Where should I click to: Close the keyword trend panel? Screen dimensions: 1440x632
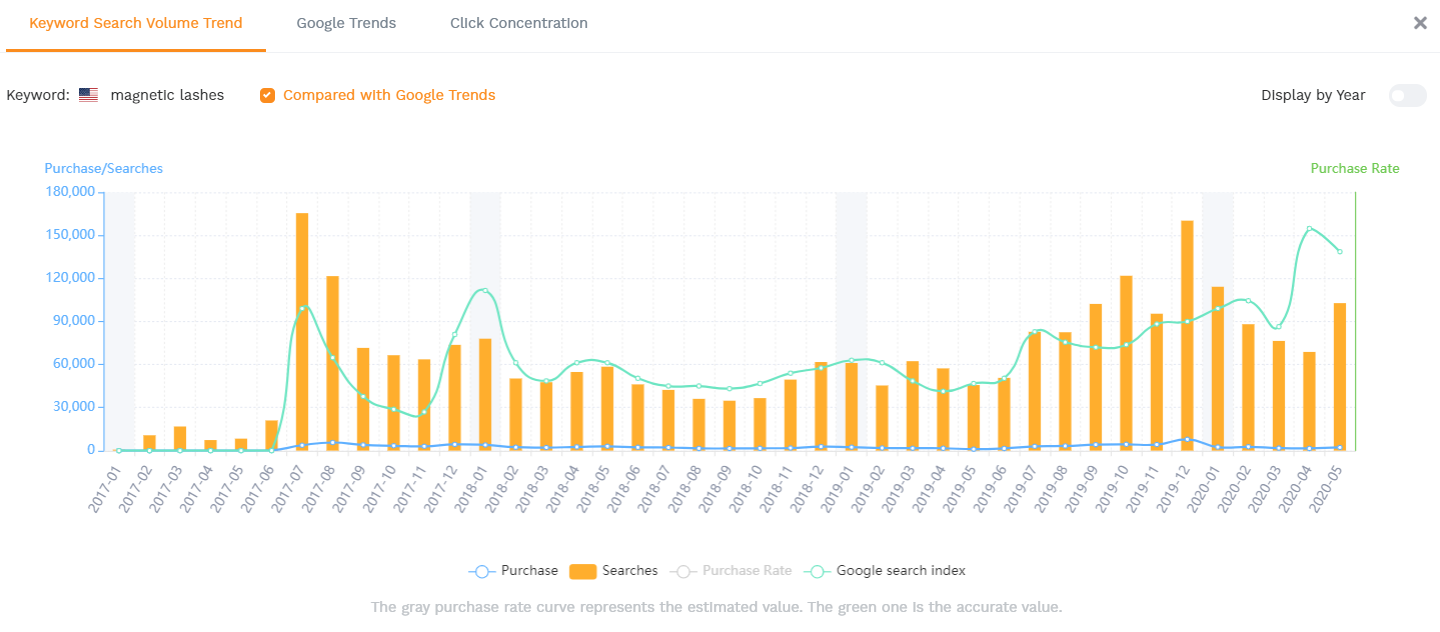click(x=1420, y=23)
